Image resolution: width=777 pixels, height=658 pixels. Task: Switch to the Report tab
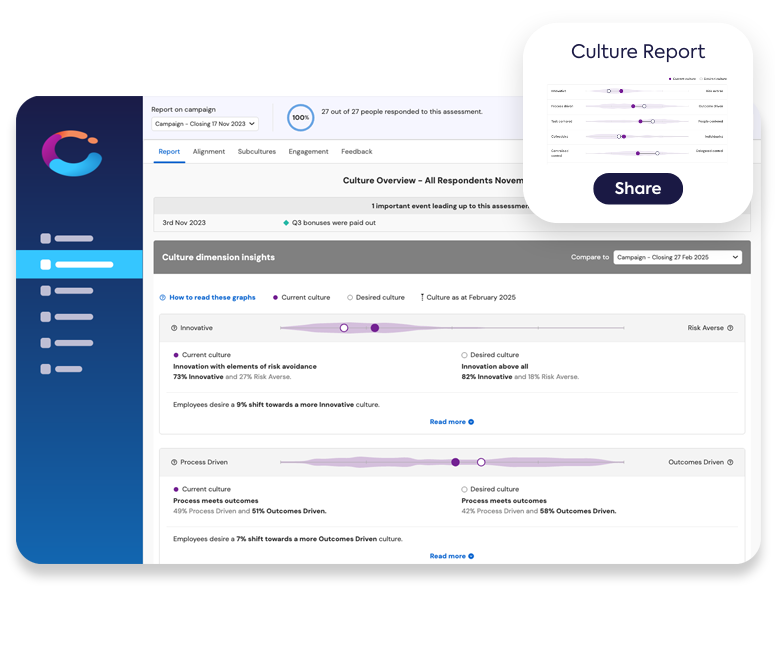(169, 152)
